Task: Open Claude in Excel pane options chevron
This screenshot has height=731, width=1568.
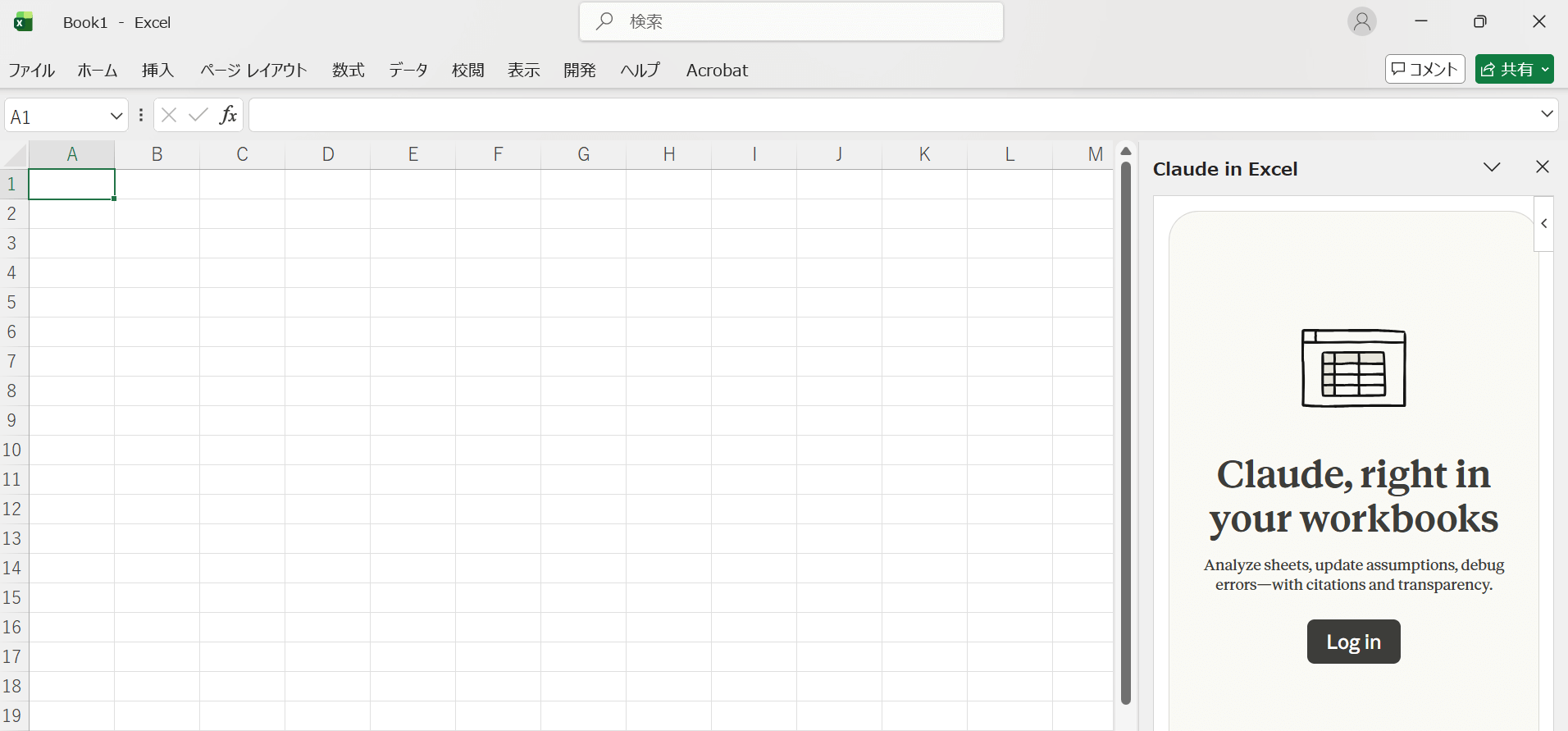Action: coord(1492,167)
